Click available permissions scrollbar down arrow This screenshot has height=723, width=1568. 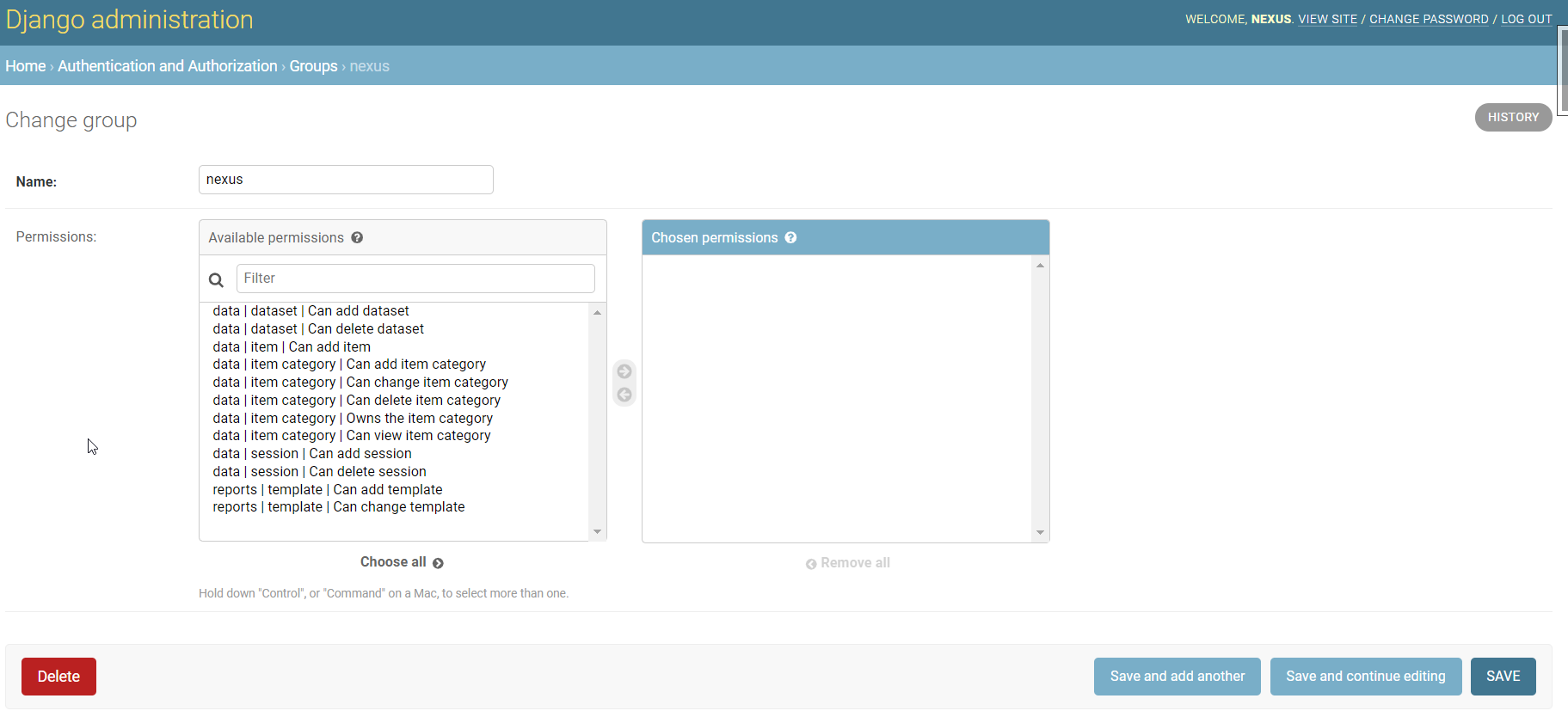tap(597, 531)
